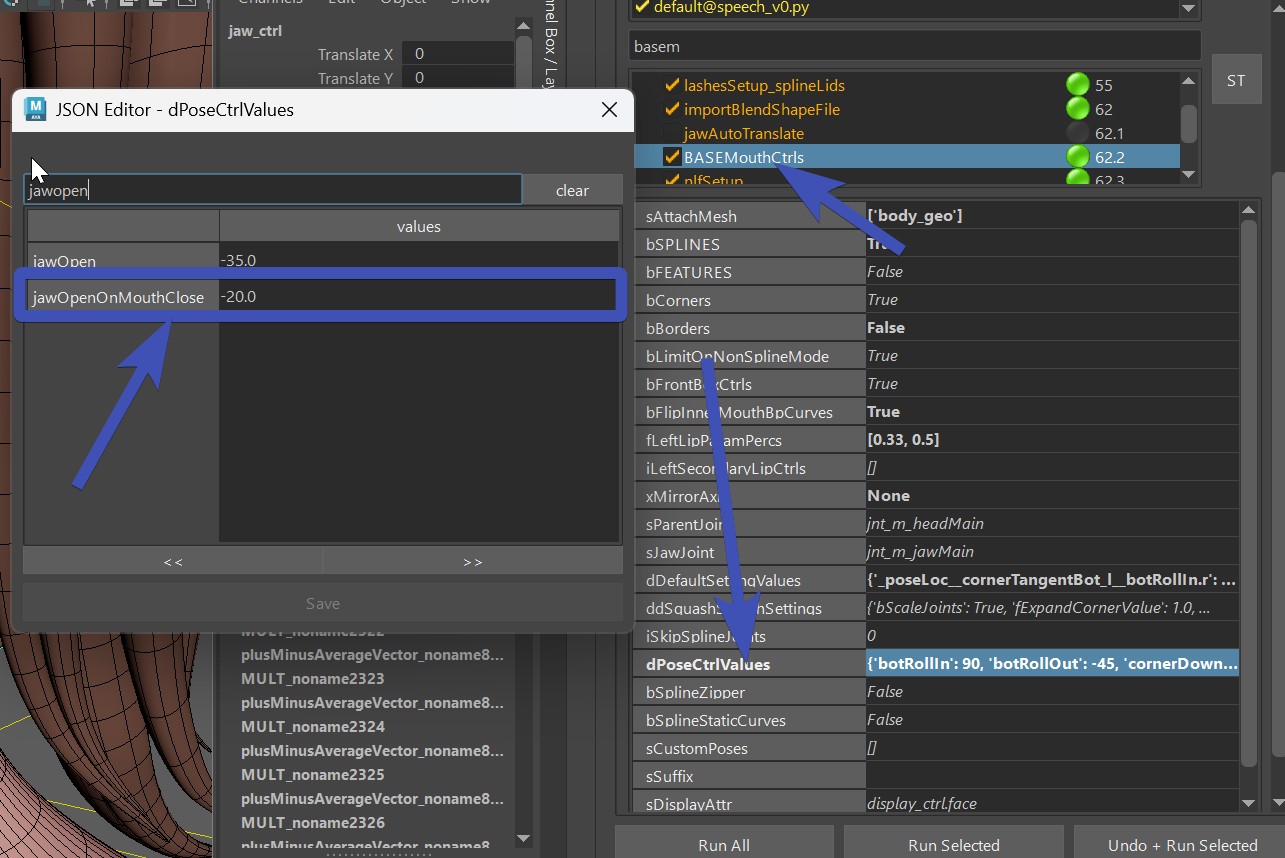This screenshot has height=858, width=1285.
Task: Go to previous page with << button
Action: coord(173,561)
